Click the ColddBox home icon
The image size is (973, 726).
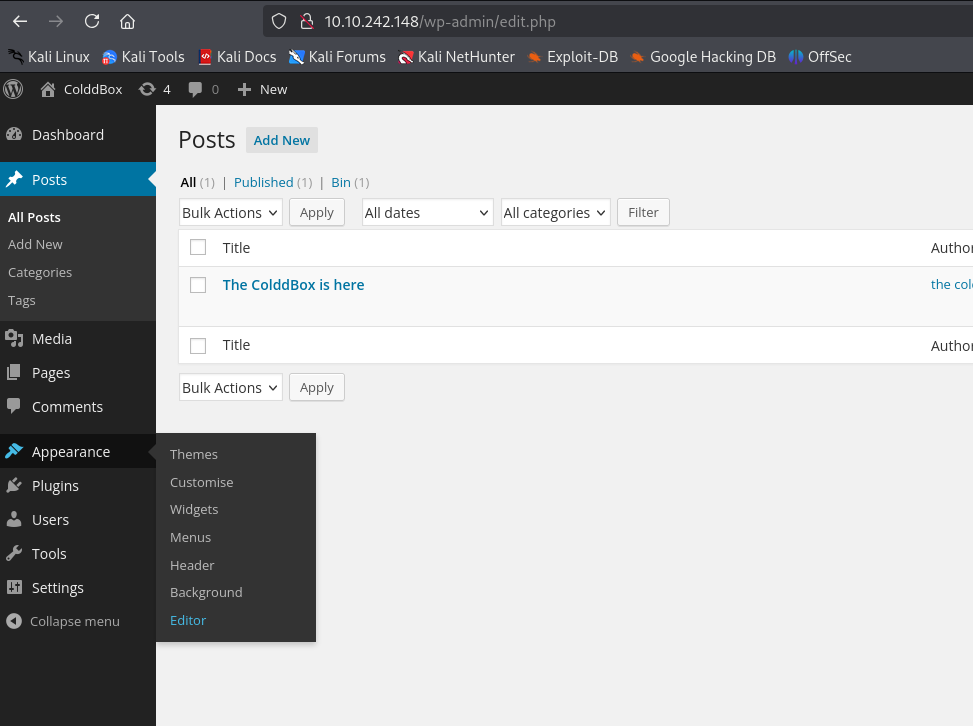(x=48, y=89)
